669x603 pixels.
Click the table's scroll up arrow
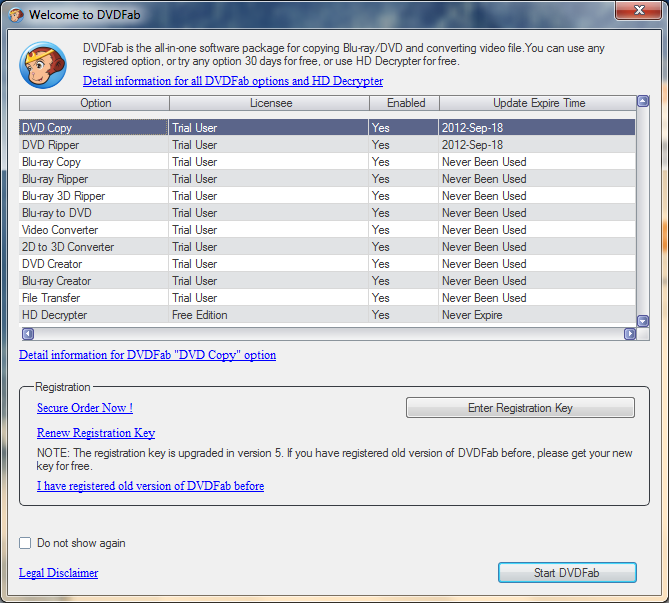tap(643, 101)
